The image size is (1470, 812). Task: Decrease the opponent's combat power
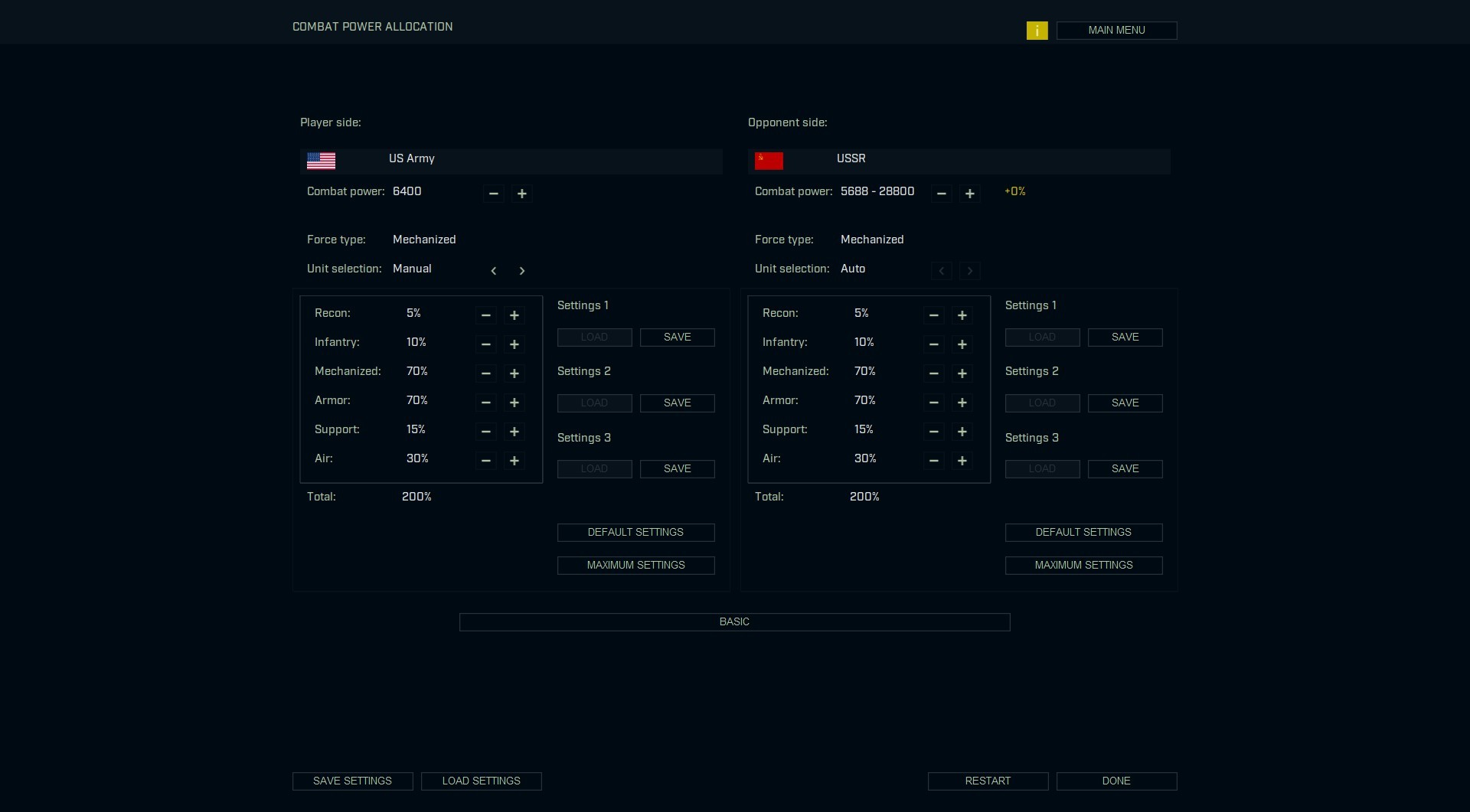pos(941,194)
